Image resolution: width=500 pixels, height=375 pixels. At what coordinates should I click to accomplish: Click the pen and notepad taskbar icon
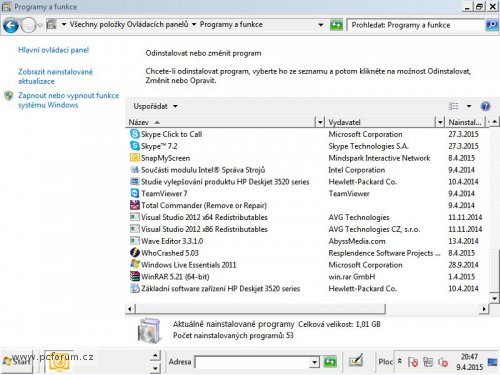pyautogui.click(x=356, y=361)
